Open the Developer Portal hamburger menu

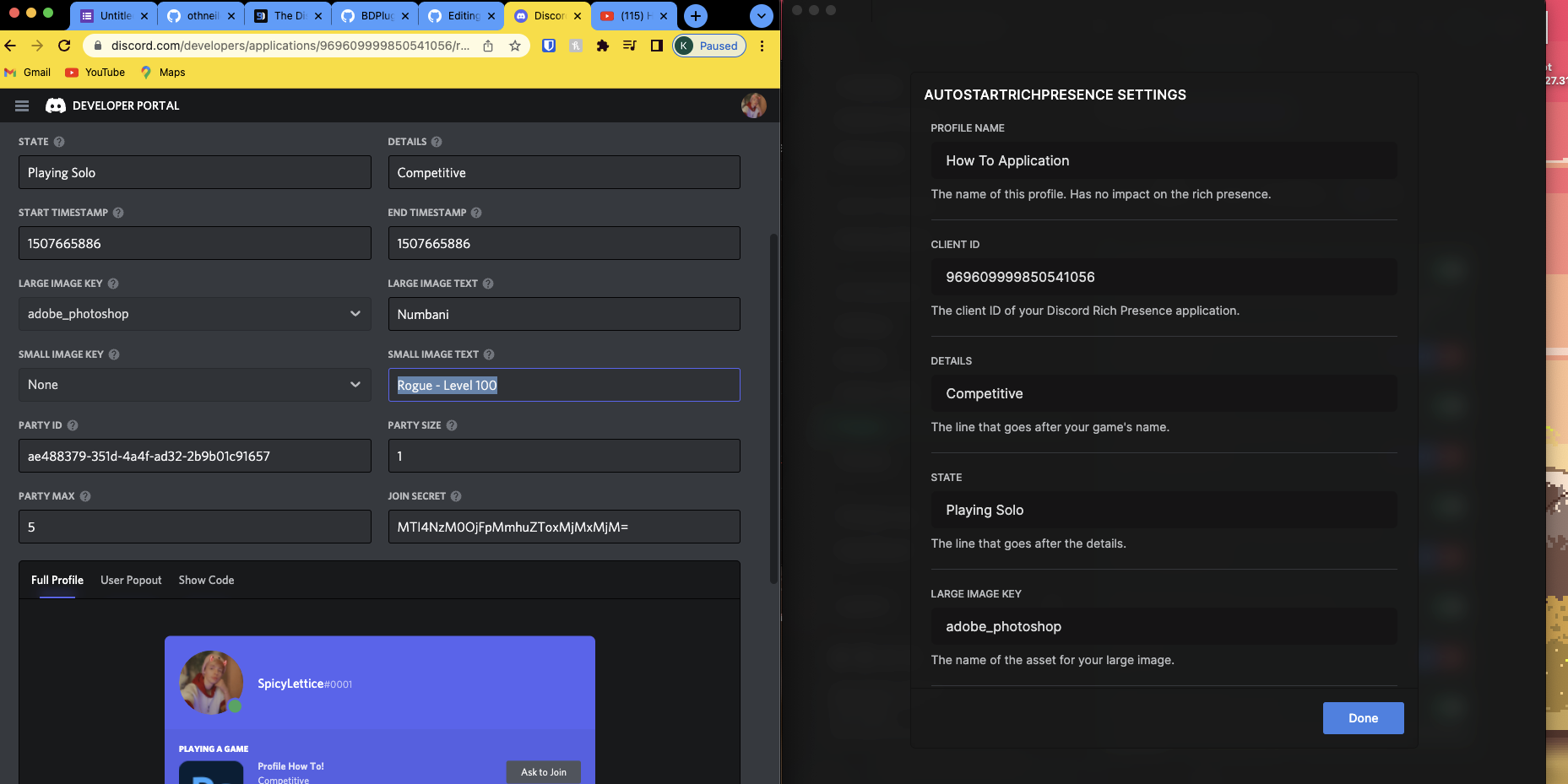(21, 105)
